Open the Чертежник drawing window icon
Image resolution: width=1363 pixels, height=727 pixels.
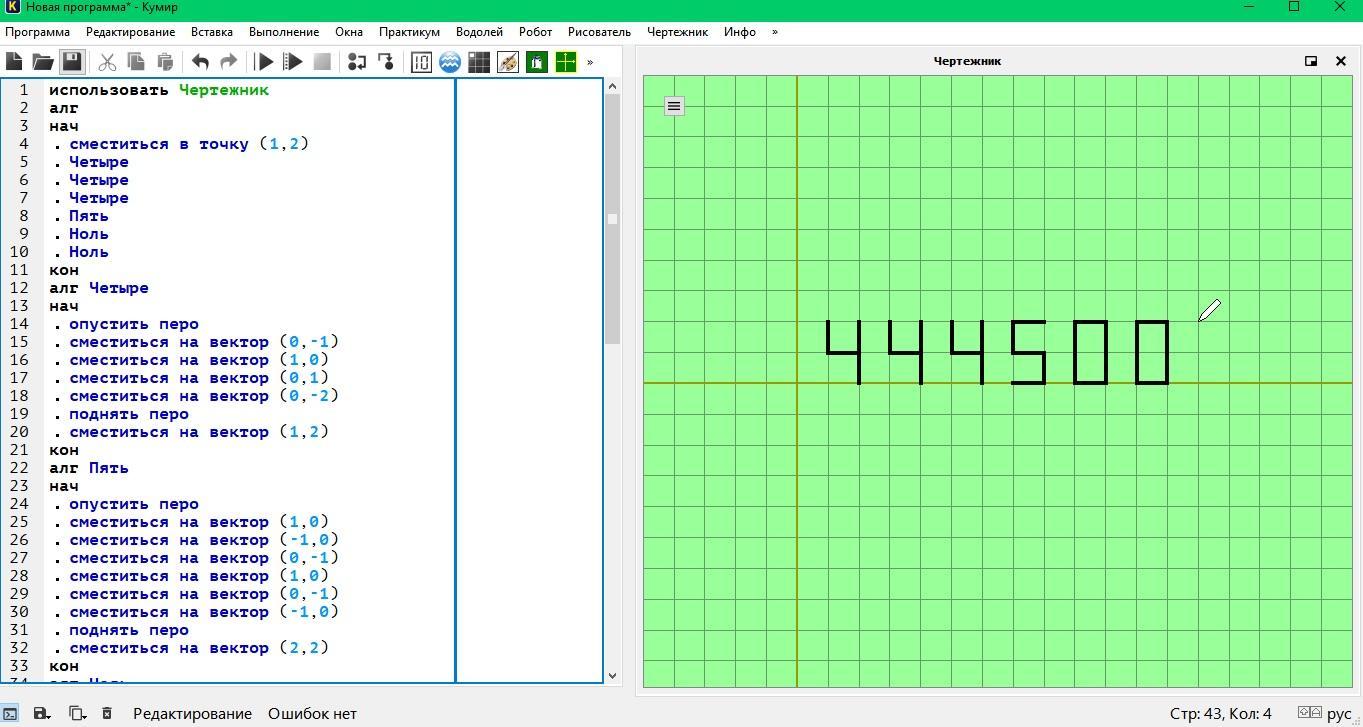[x=566, y=62]
